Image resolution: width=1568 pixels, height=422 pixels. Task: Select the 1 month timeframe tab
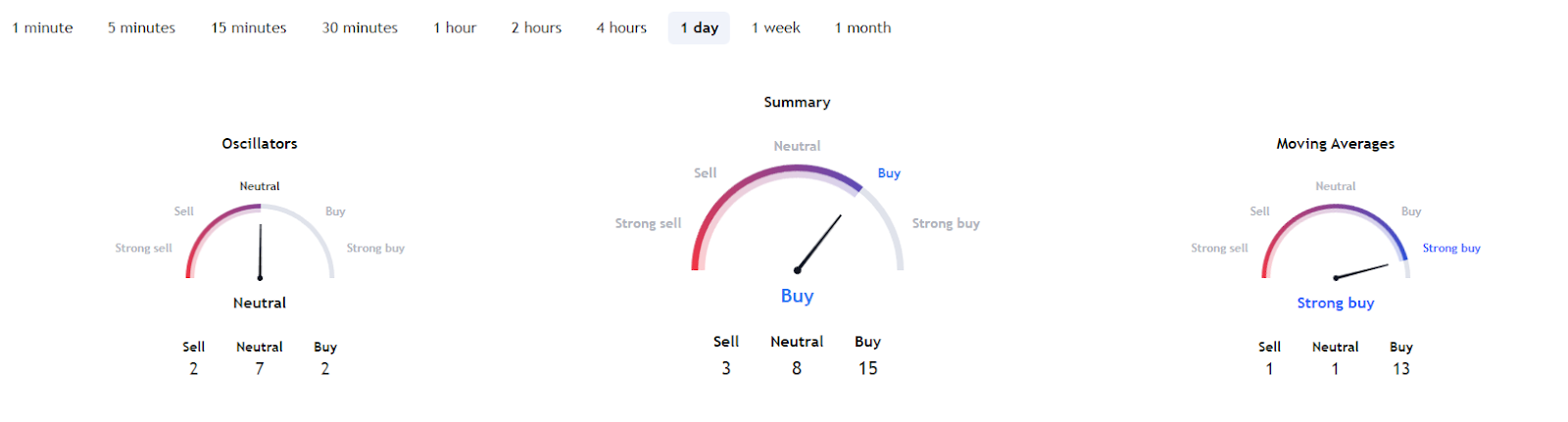pos(862,28)
